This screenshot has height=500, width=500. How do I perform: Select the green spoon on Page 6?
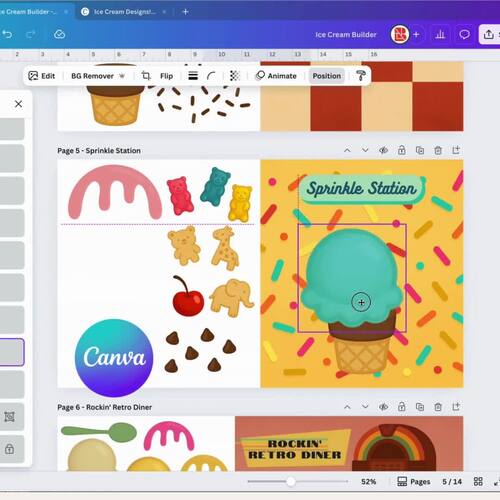click(x=99, y=432)
